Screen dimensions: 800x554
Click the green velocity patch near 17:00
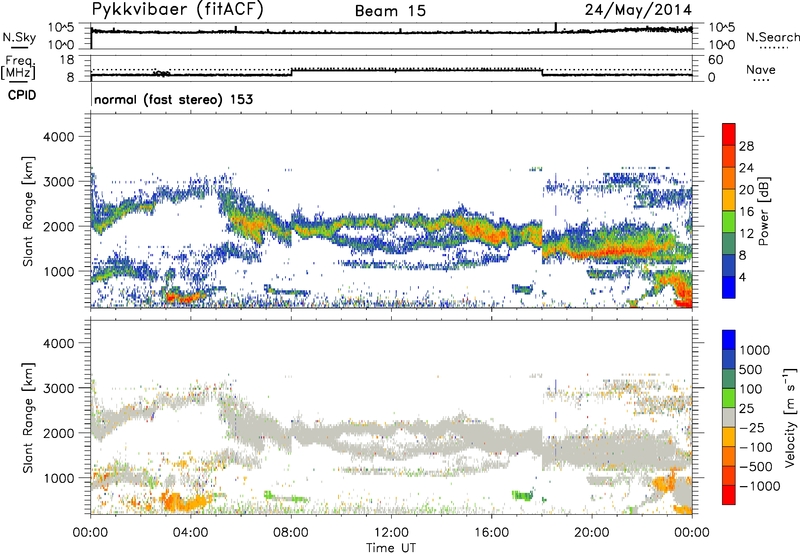522,495
